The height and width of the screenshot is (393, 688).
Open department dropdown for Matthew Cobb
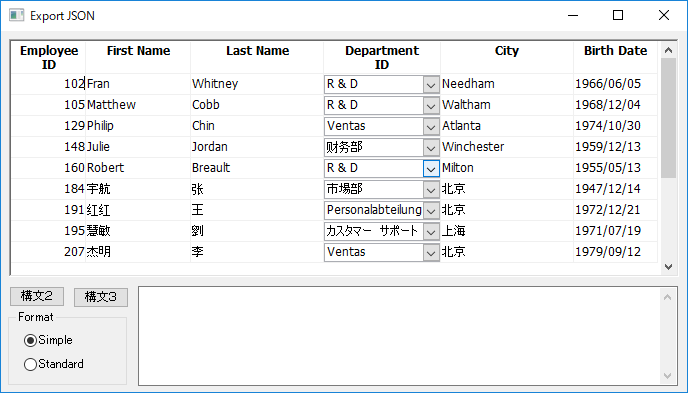point(431,105)
